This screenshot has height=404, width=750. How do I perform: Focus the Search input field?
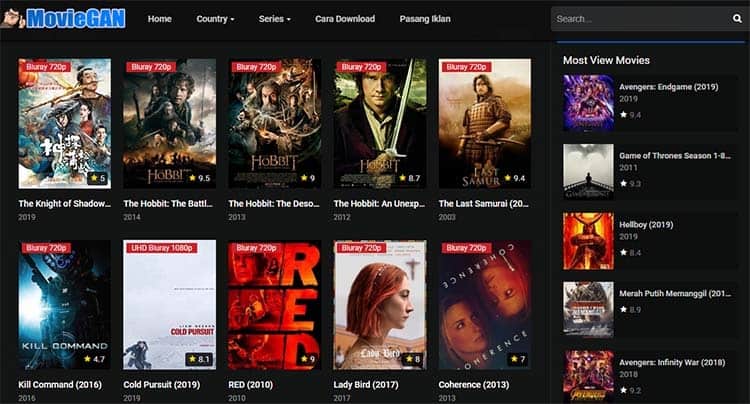[641, 19]
